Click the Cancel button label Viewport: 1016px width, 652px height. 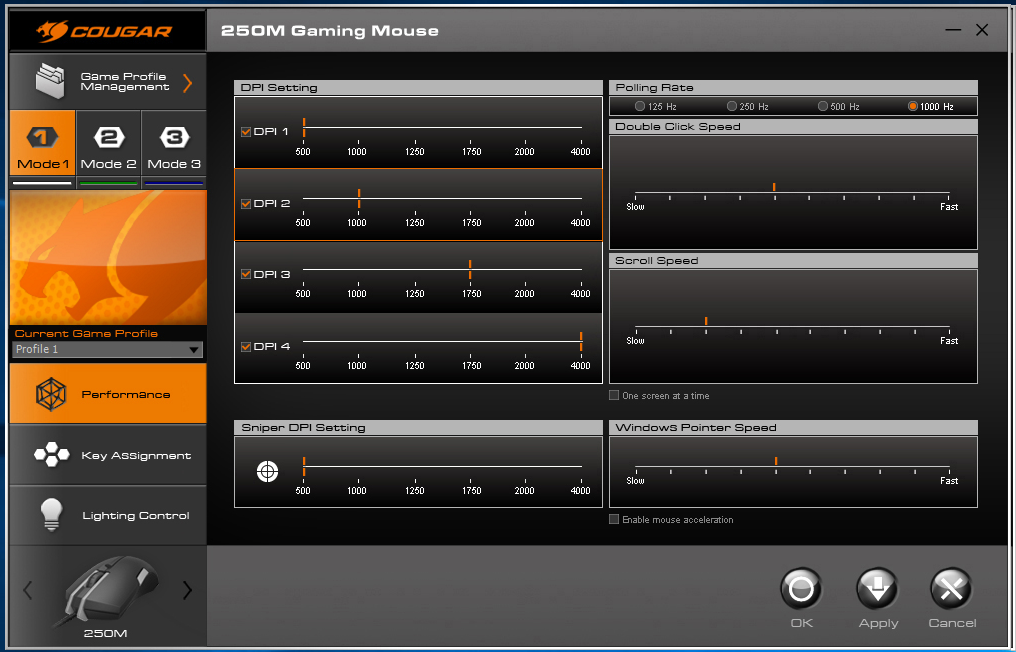952,623
